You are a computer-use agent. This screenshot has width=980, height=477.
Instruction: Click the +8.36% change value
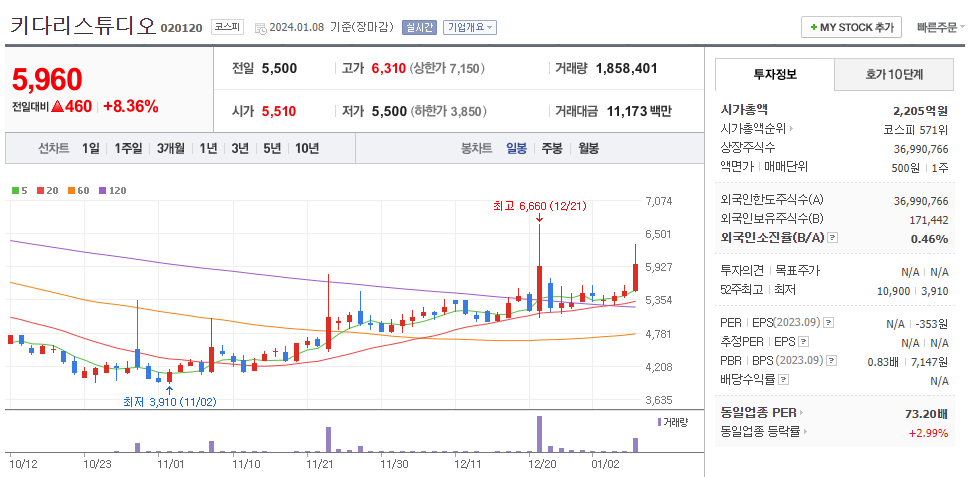coord(131,106)
